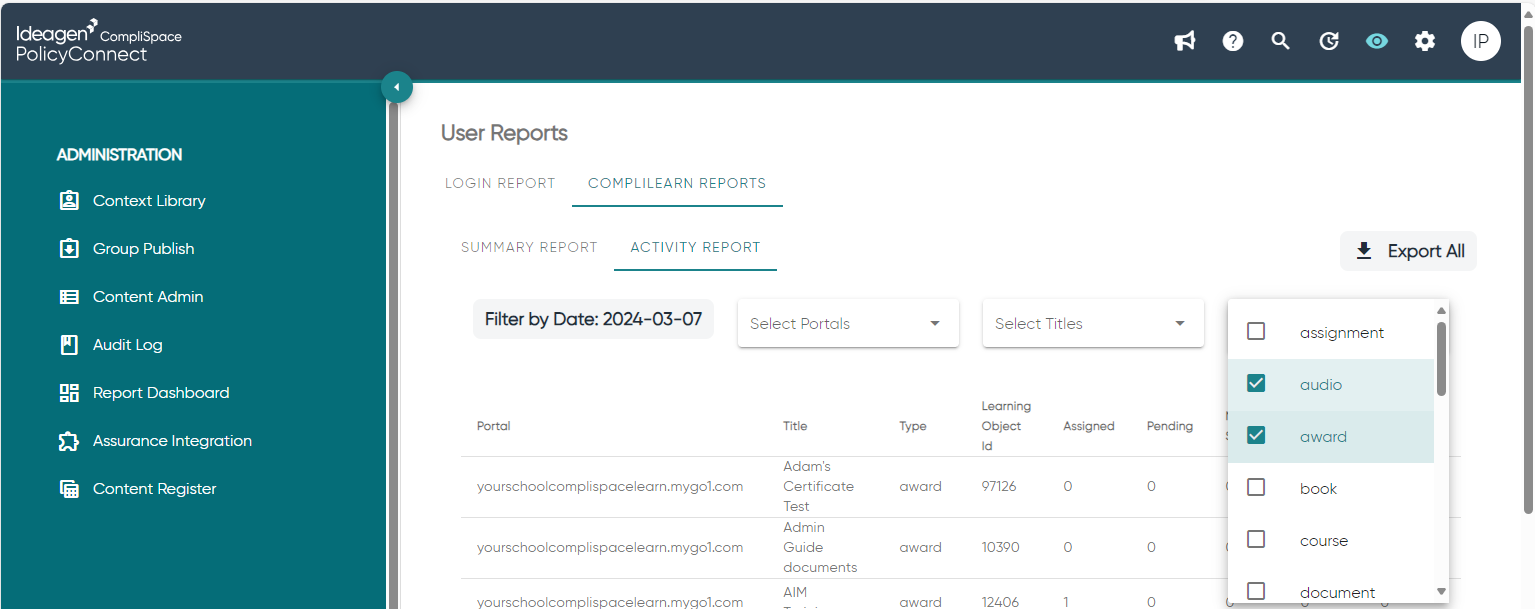Click the Type column header
Viewport: 1535px width, 609px height.
(x=913, y=426)
